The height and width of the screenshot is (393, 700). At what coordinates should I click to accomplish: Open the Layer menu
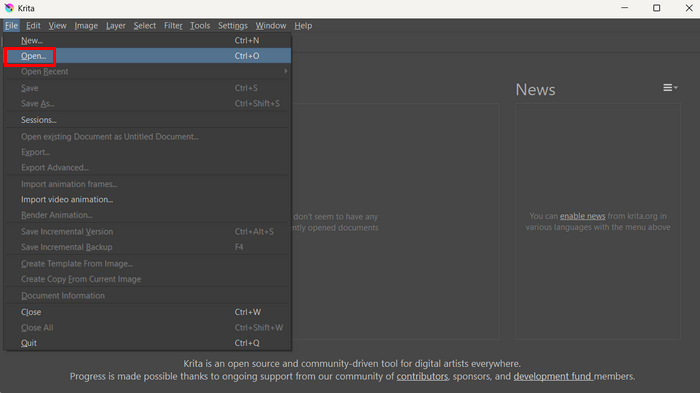[x=116, y=25]
